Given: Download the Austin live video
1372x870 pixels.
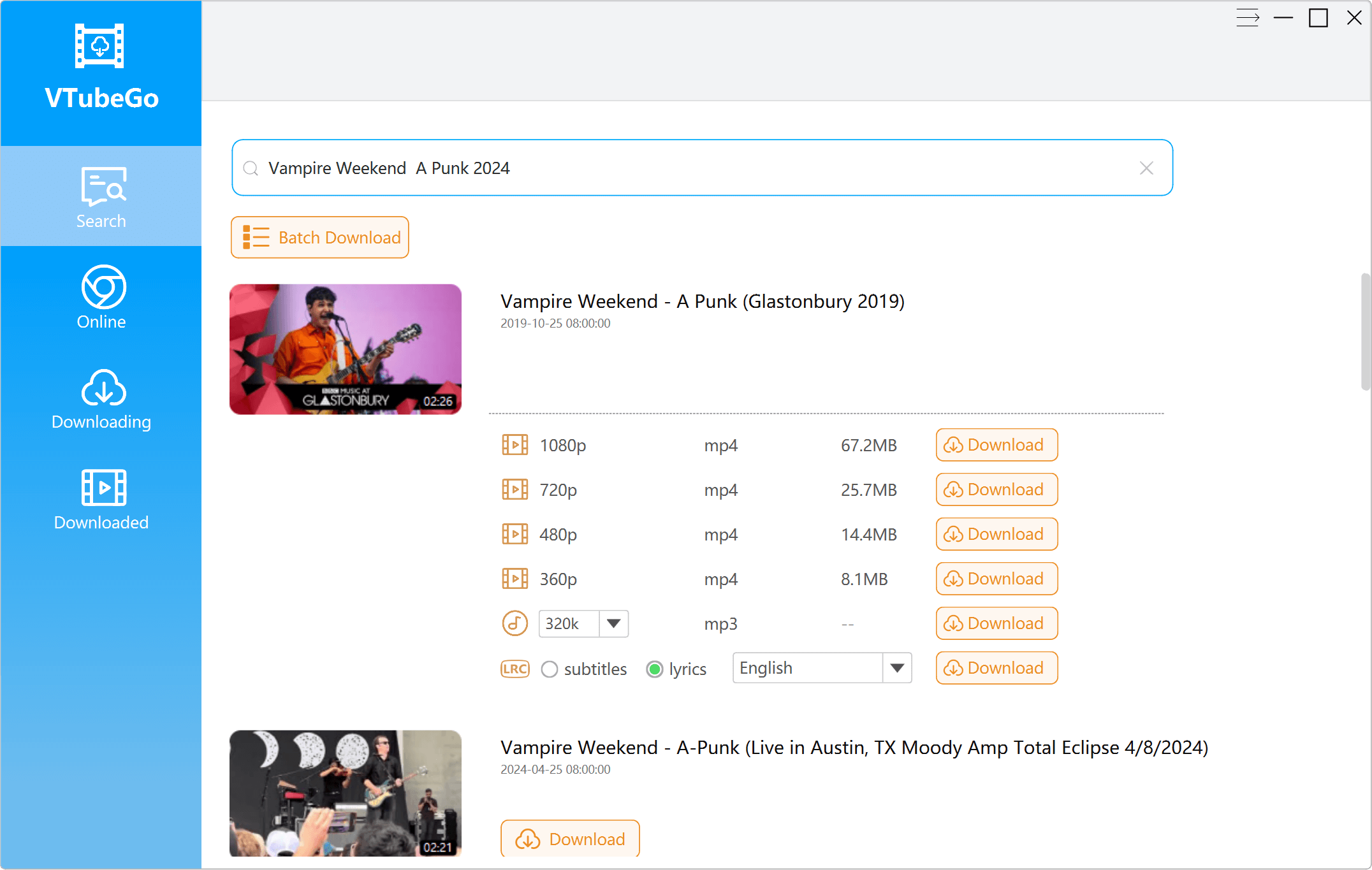Looking at the screenshot, I should click(570, 839).
